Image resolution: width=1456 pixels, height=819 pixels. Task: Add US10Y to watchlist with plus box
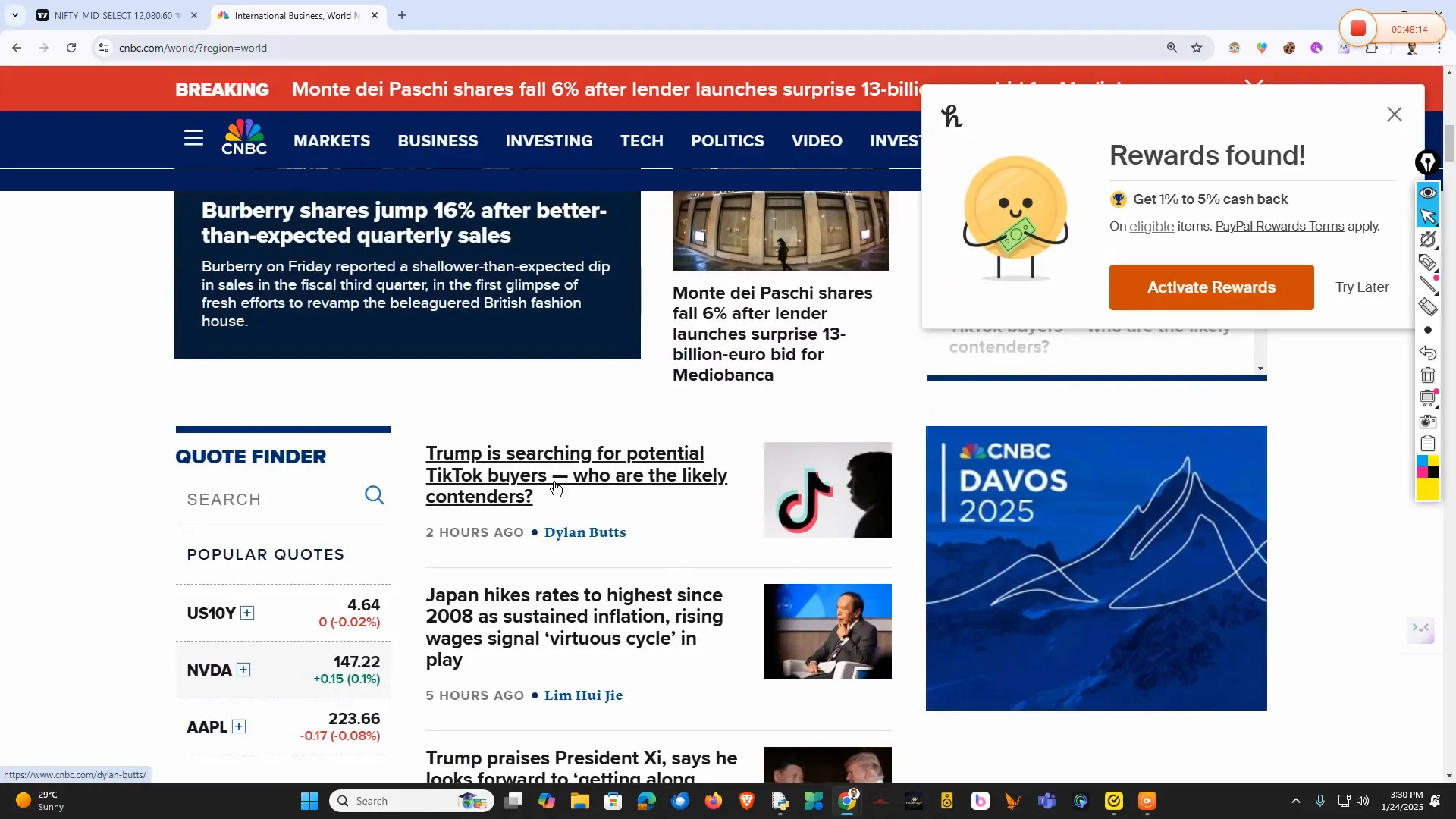pos(247,613)
